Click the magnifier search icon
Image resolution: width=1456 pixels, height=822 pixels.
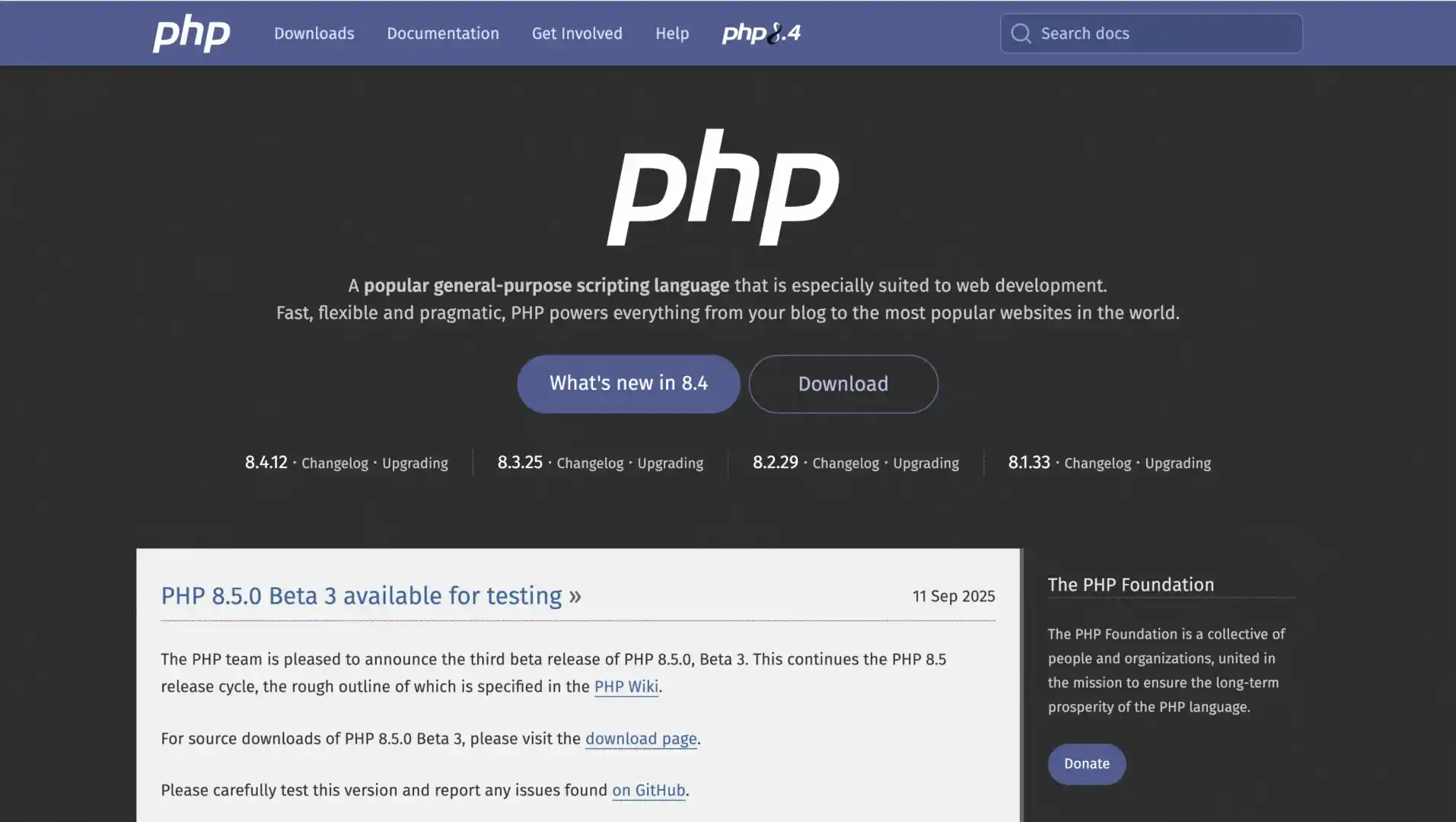click(1021, 33)
